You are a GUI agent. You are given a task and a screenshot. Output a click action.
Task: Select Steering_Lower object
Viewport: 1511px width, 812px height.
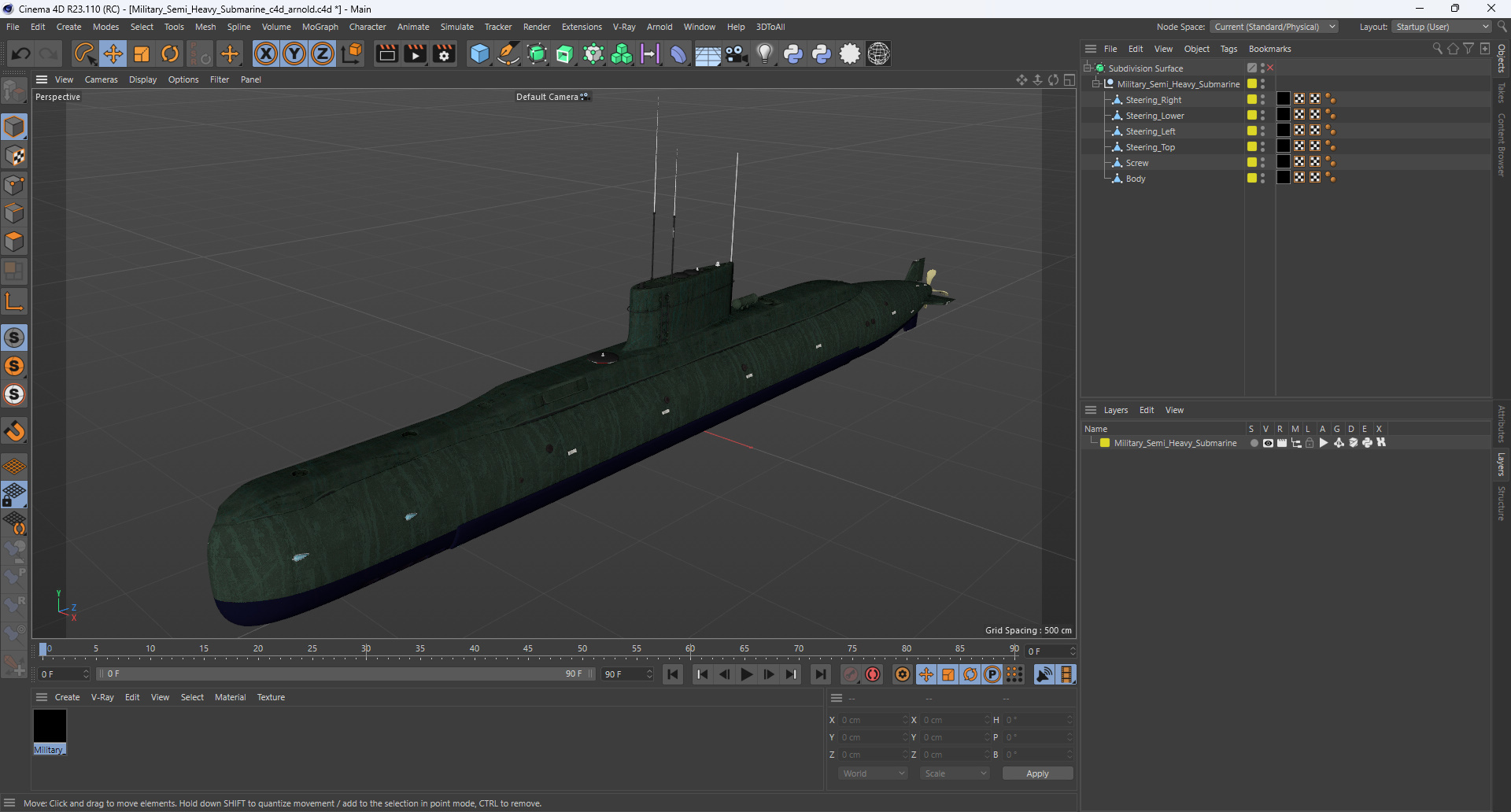(1154, 116)
